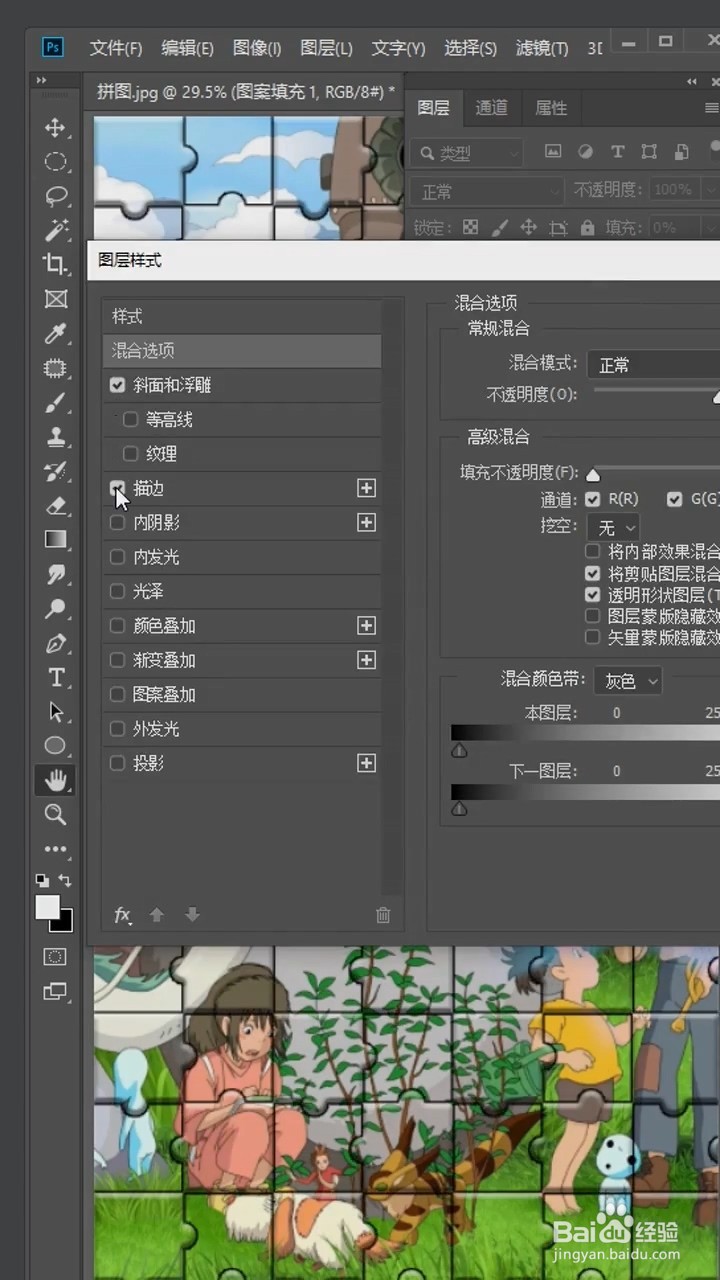Image resolution: width=720 pixels, height=1280 pixels.
Task: Toggle the 描边 checkbox
Action: coord(118,488)
